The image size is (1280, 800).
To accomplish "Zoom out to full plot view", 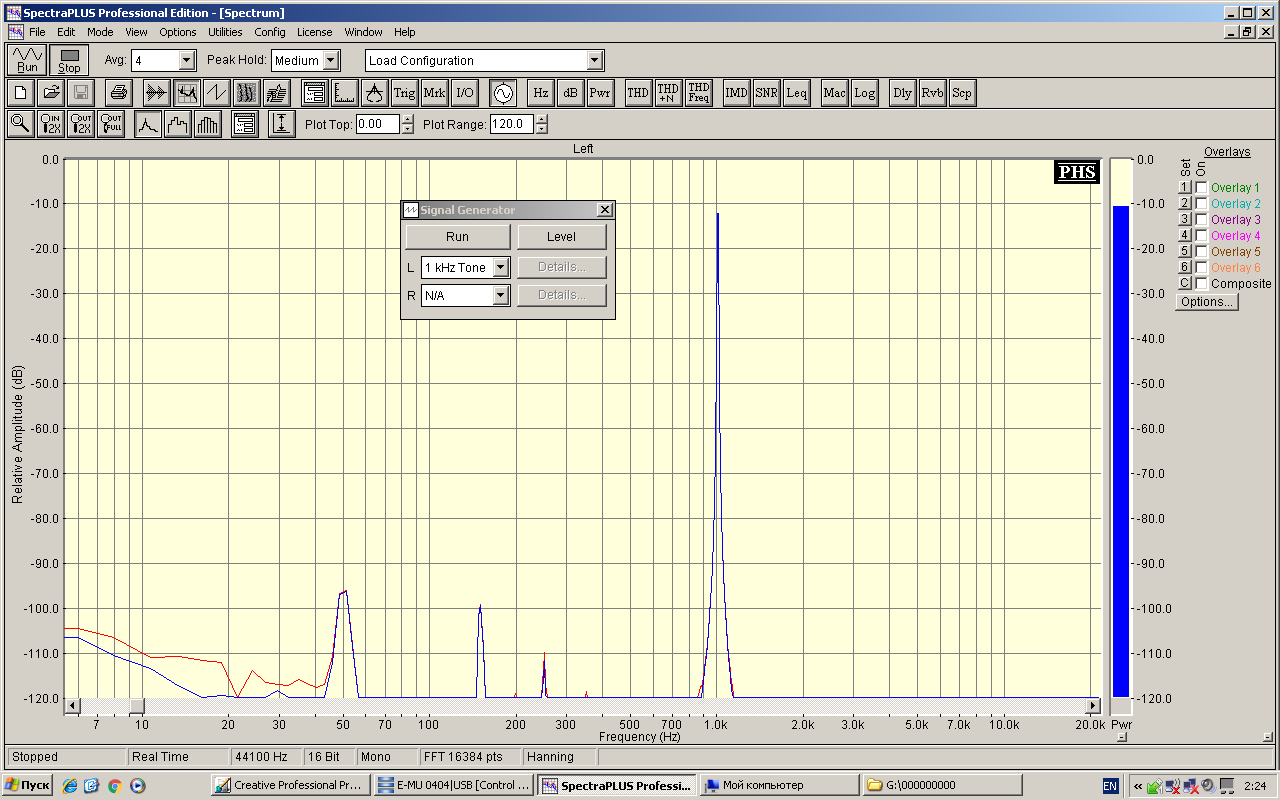I will pos(111,124).
